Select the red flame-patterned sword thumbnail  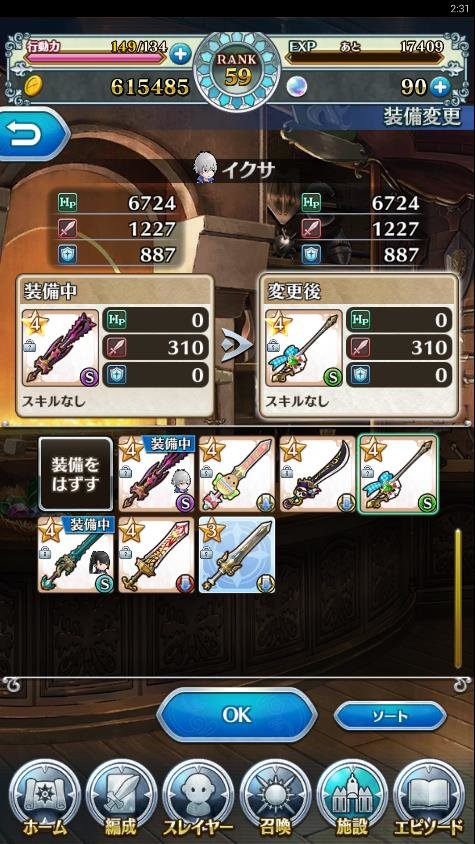(156, 555)
